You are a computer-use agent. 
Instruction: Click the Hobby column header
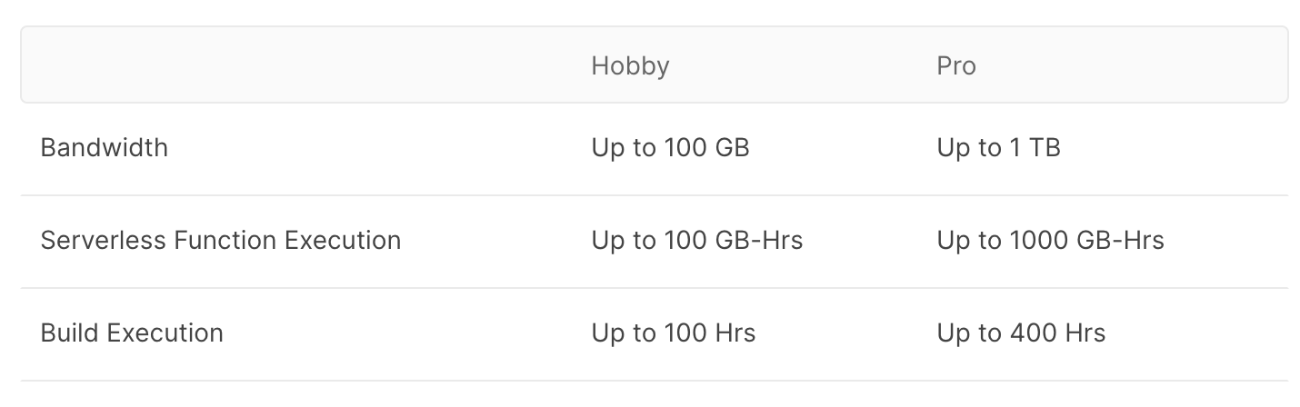[630, 66]
